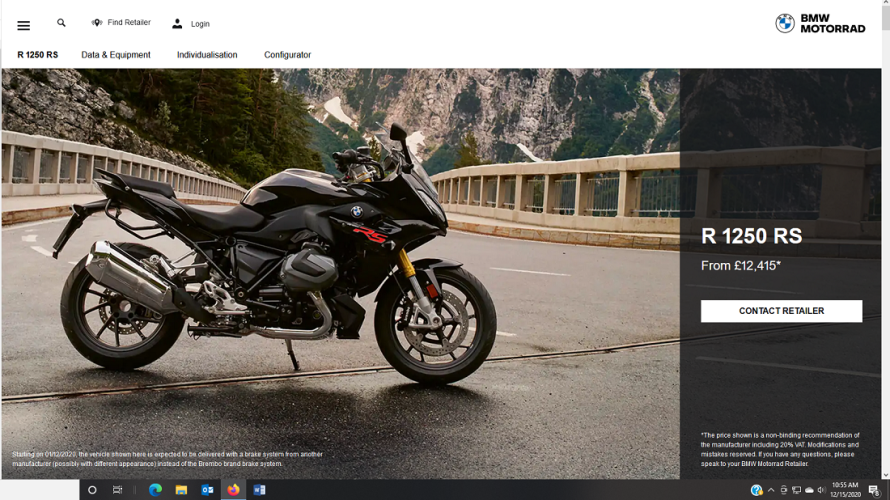
Task: Click the Meet Now tray icon
Action: [x=784, y=490]
